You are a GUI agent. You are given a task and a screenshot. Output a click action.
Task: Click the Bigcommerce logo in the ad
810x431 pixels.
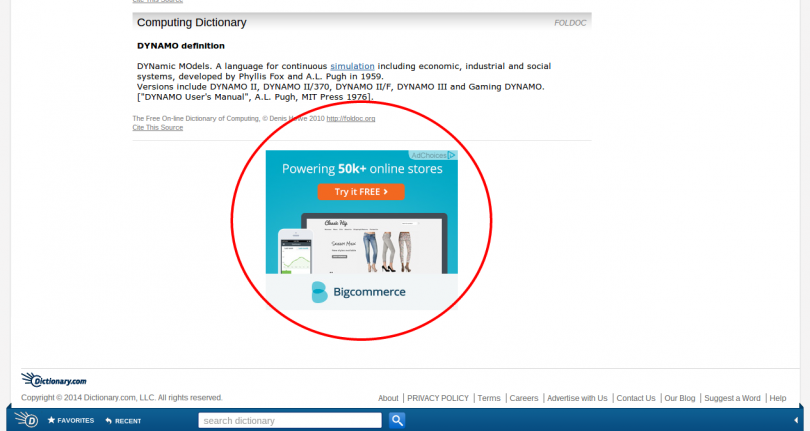coord(359,292)
